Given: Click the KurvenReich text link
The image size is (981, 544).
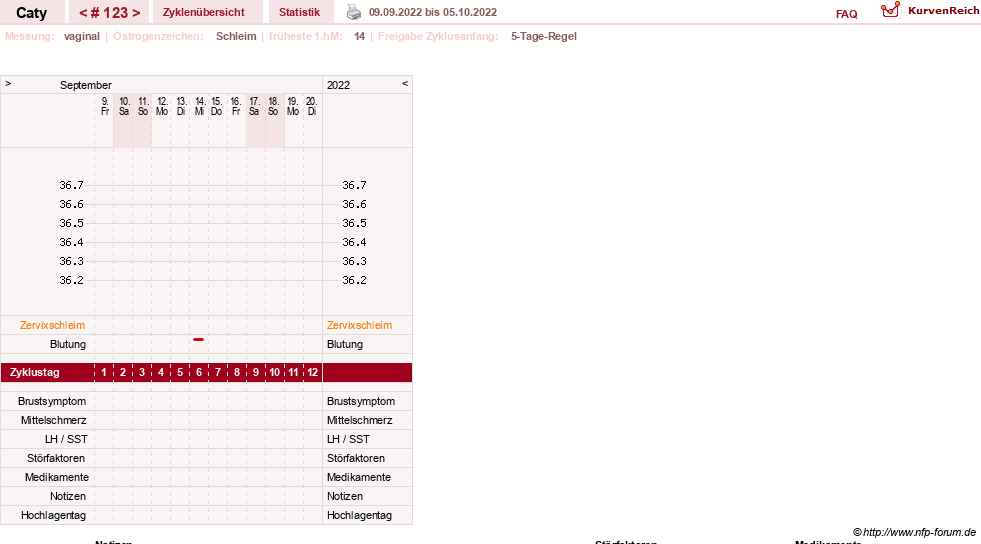Looking at the screenshot, I should pos(943,11).
